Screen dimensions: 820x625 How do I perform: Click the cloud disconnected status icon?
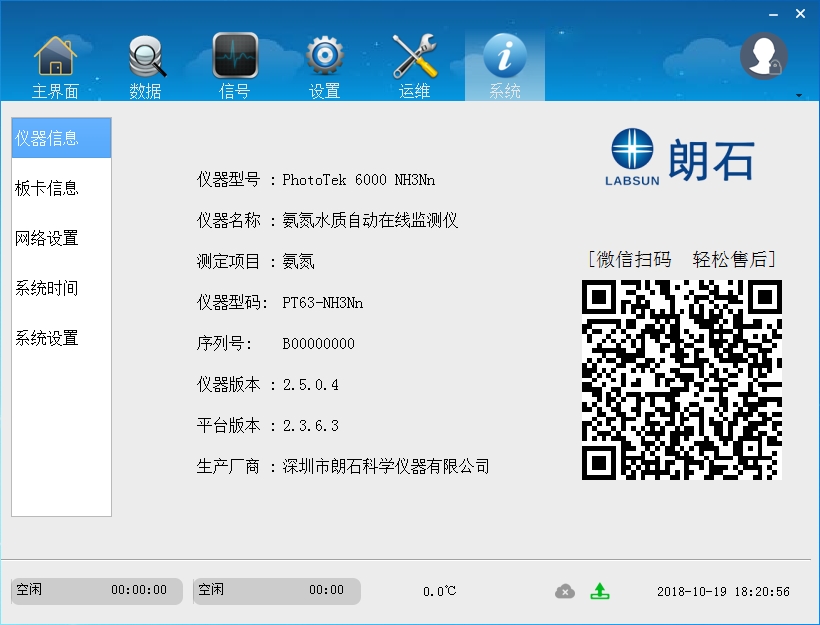pos(565,591)
